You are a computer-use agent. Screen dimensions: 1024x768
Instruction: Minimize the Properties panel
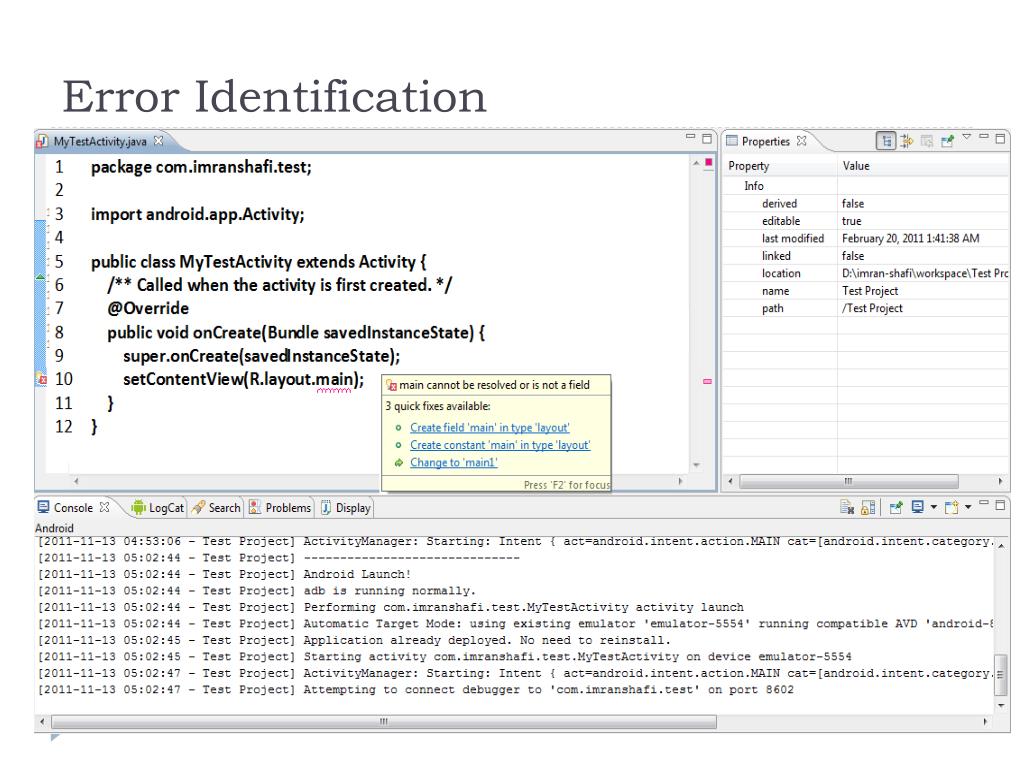(x=984, y=136)
